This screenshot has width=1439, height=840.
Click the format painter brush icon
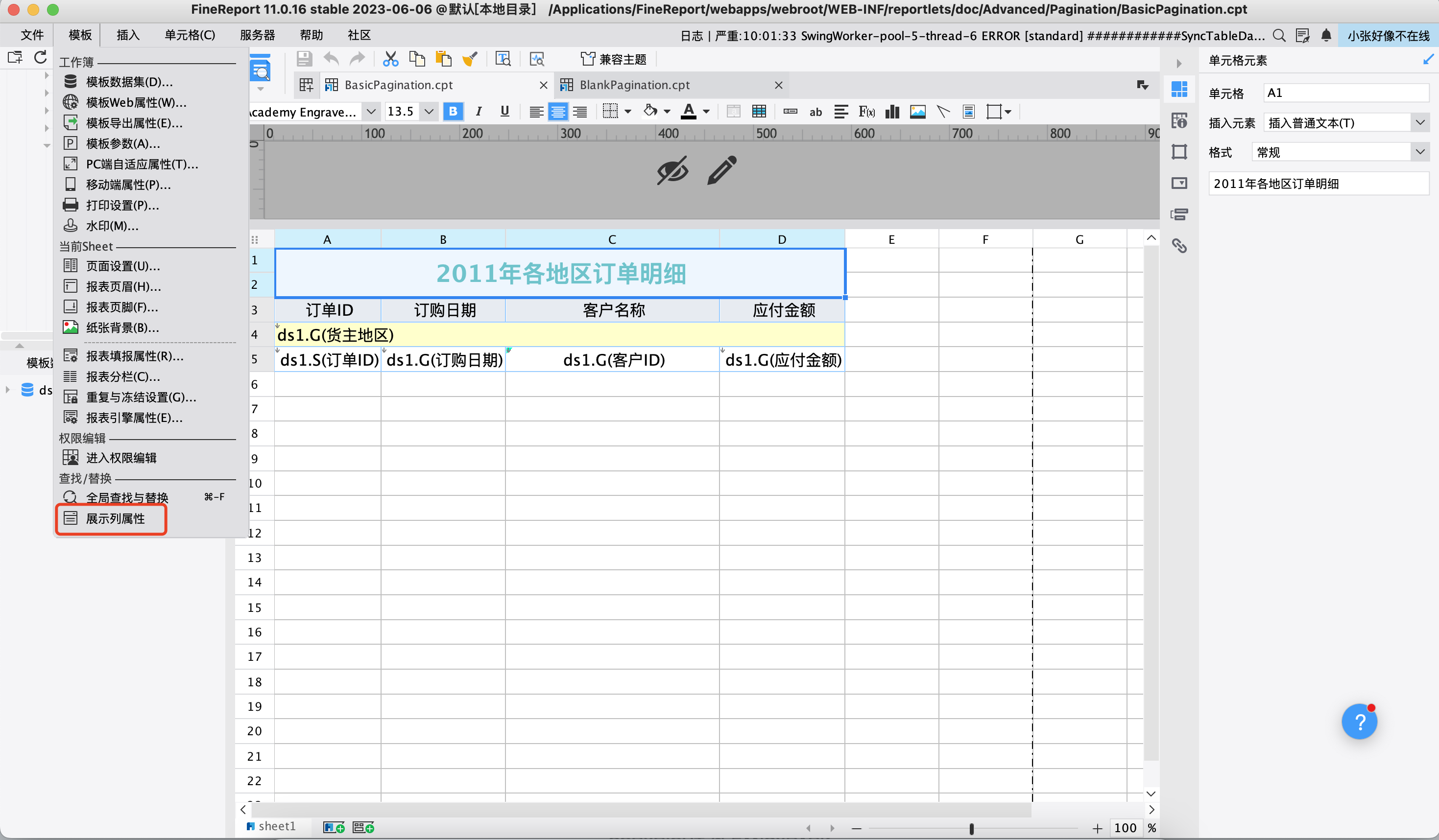(x=470, y=59)
